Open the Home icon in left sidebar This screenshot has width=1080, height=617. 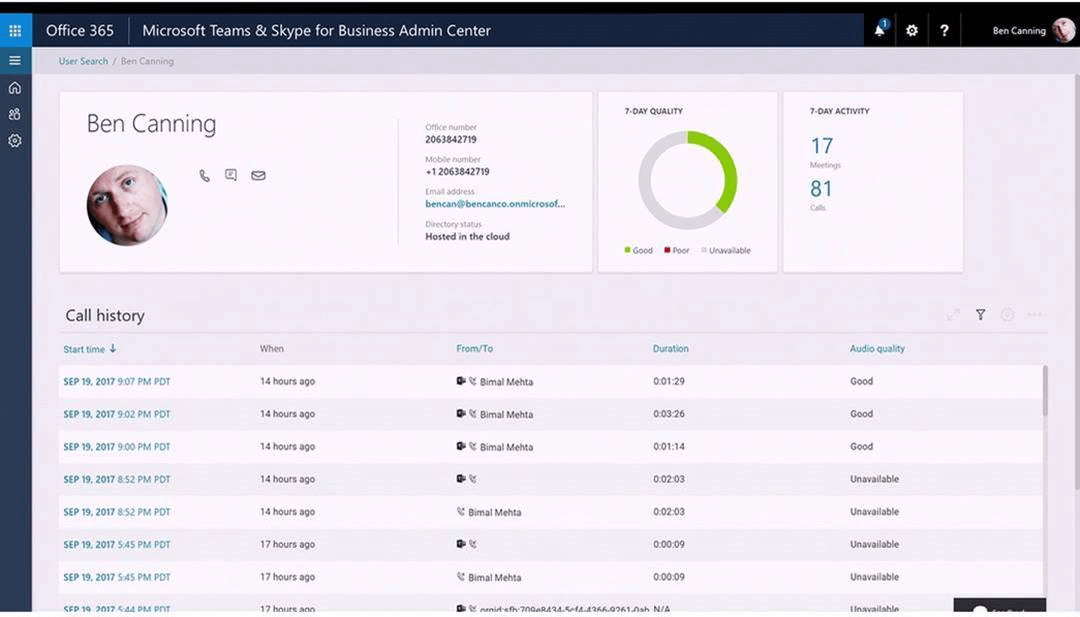coord(15,88)
